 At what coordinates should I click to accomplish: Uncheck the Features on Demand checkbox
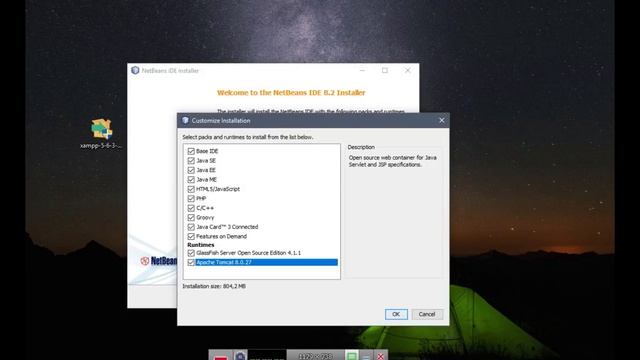(191, 236)
